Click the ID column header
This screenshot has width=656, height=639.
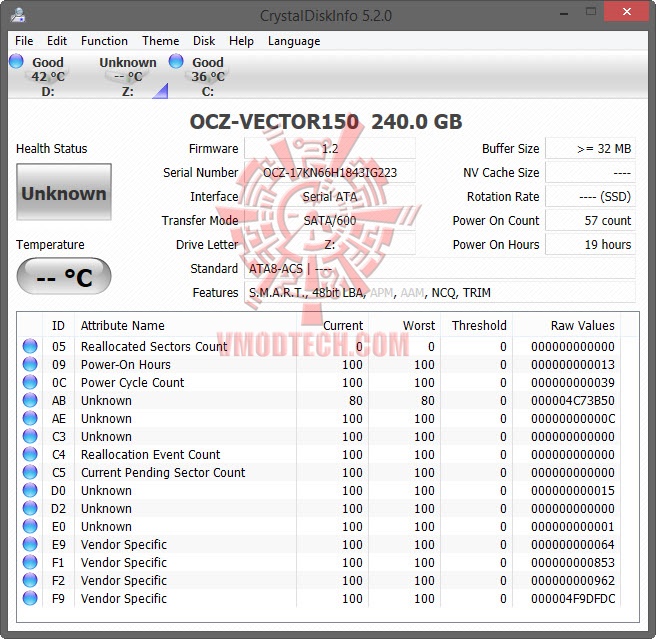pyautogui.click(x=59, y=326)
